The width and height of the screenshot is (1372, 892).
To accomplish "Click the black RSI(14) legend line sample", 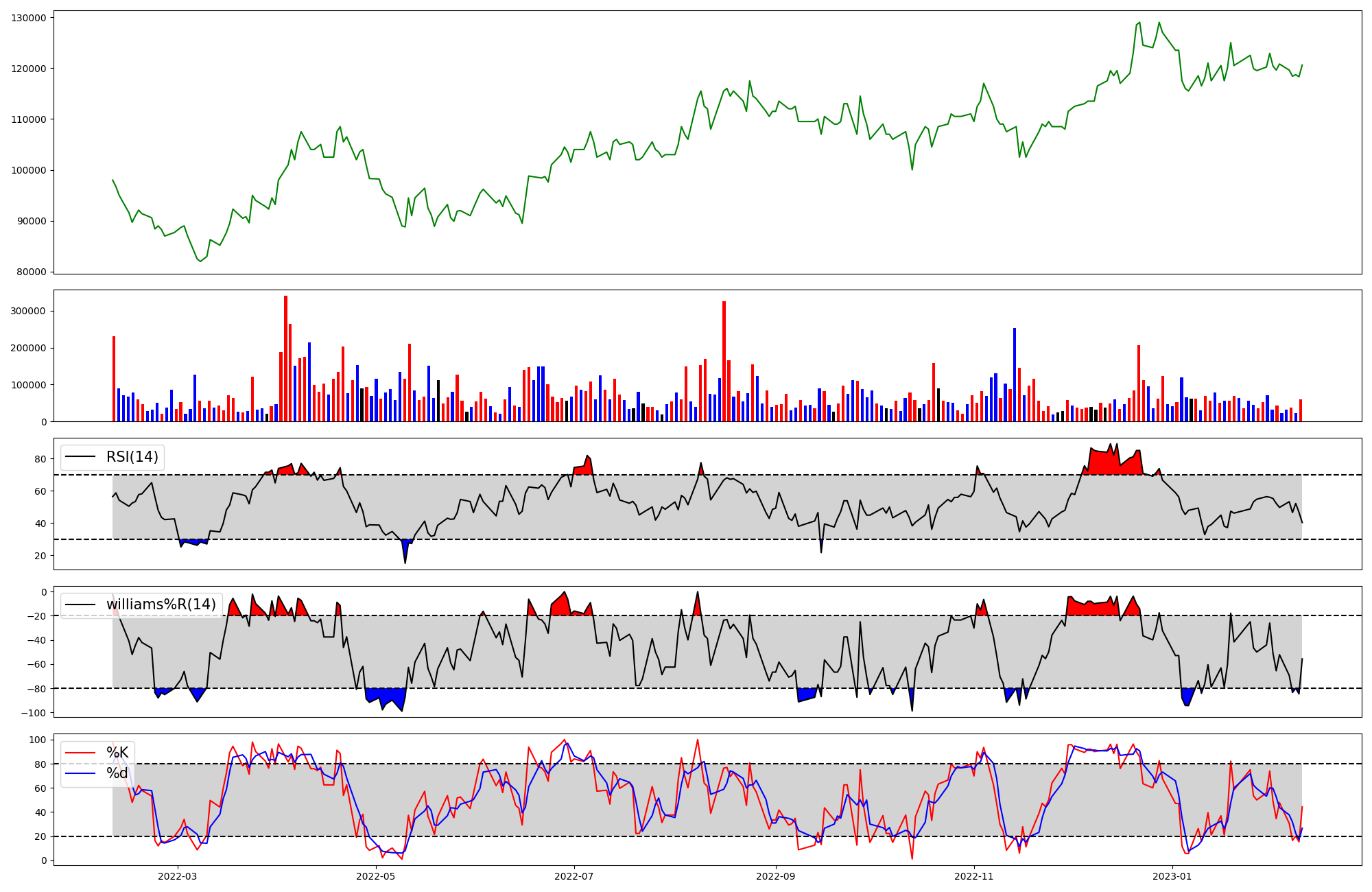I will tap(80, 457).
